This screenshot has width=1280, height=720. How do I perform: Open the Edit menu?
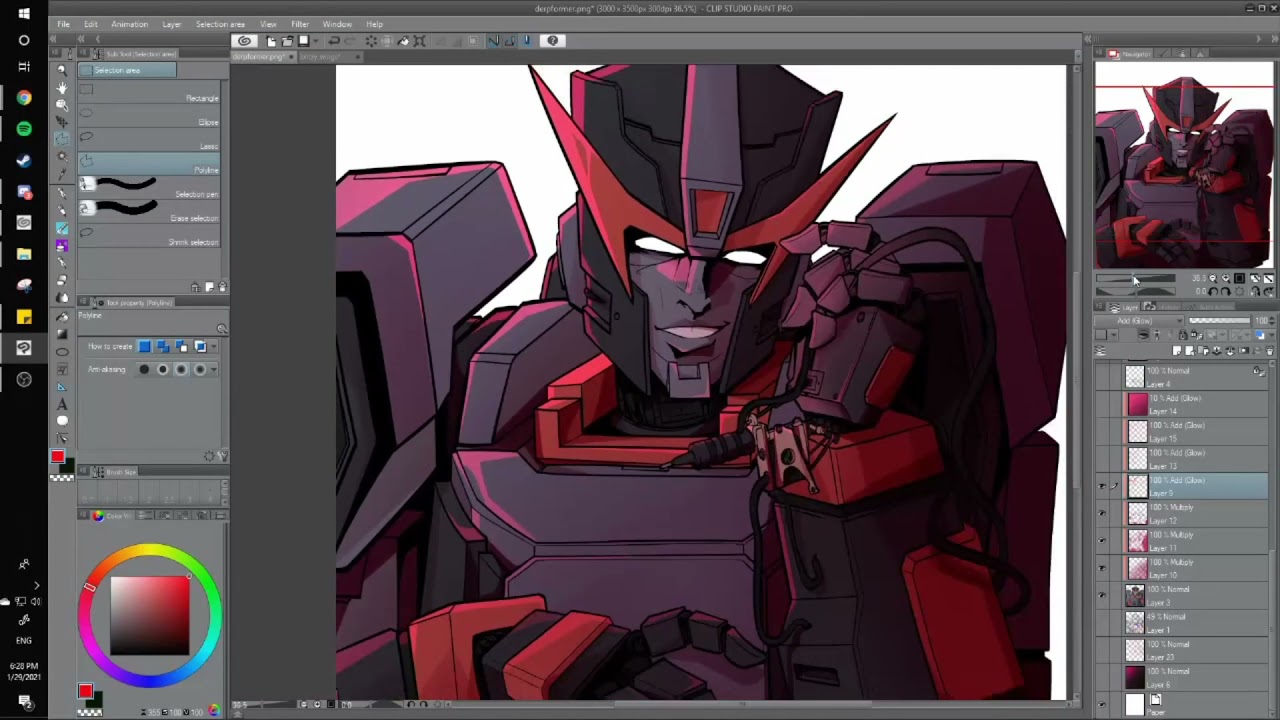[x=91, y=24]
